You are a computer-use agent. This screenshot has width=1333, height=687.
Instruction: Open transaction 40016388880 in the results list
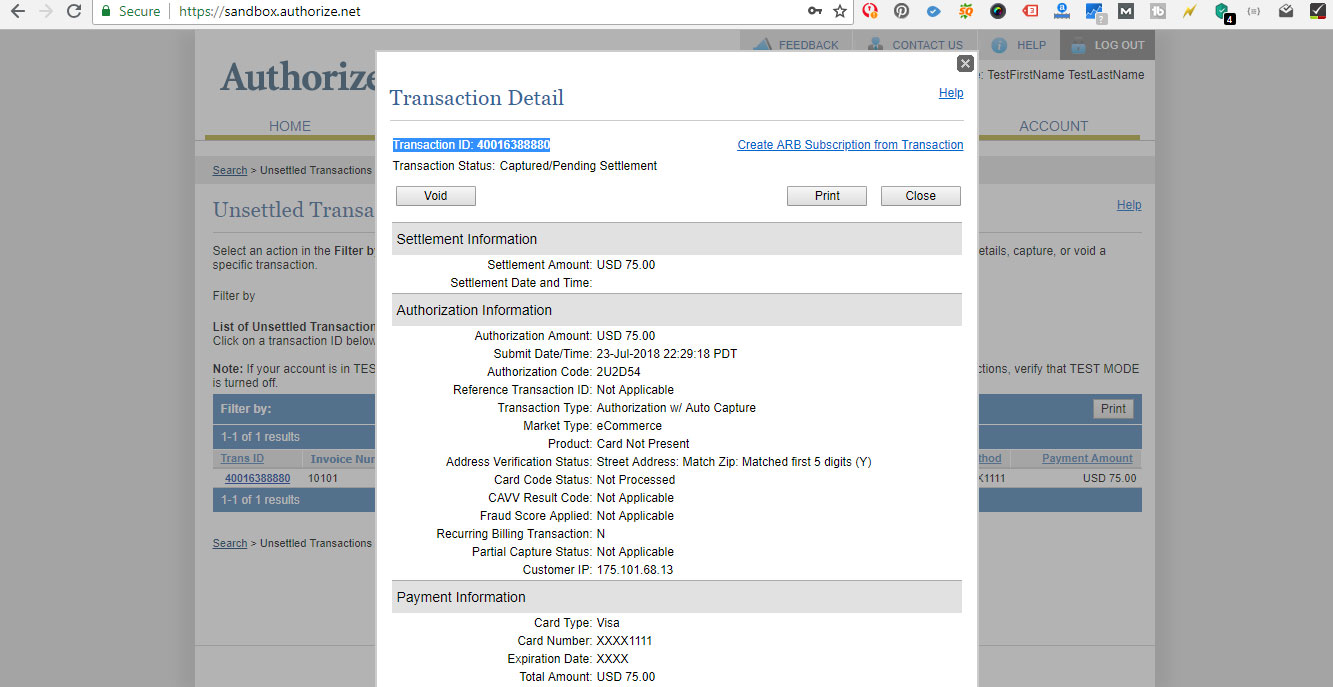pos(257,479)
